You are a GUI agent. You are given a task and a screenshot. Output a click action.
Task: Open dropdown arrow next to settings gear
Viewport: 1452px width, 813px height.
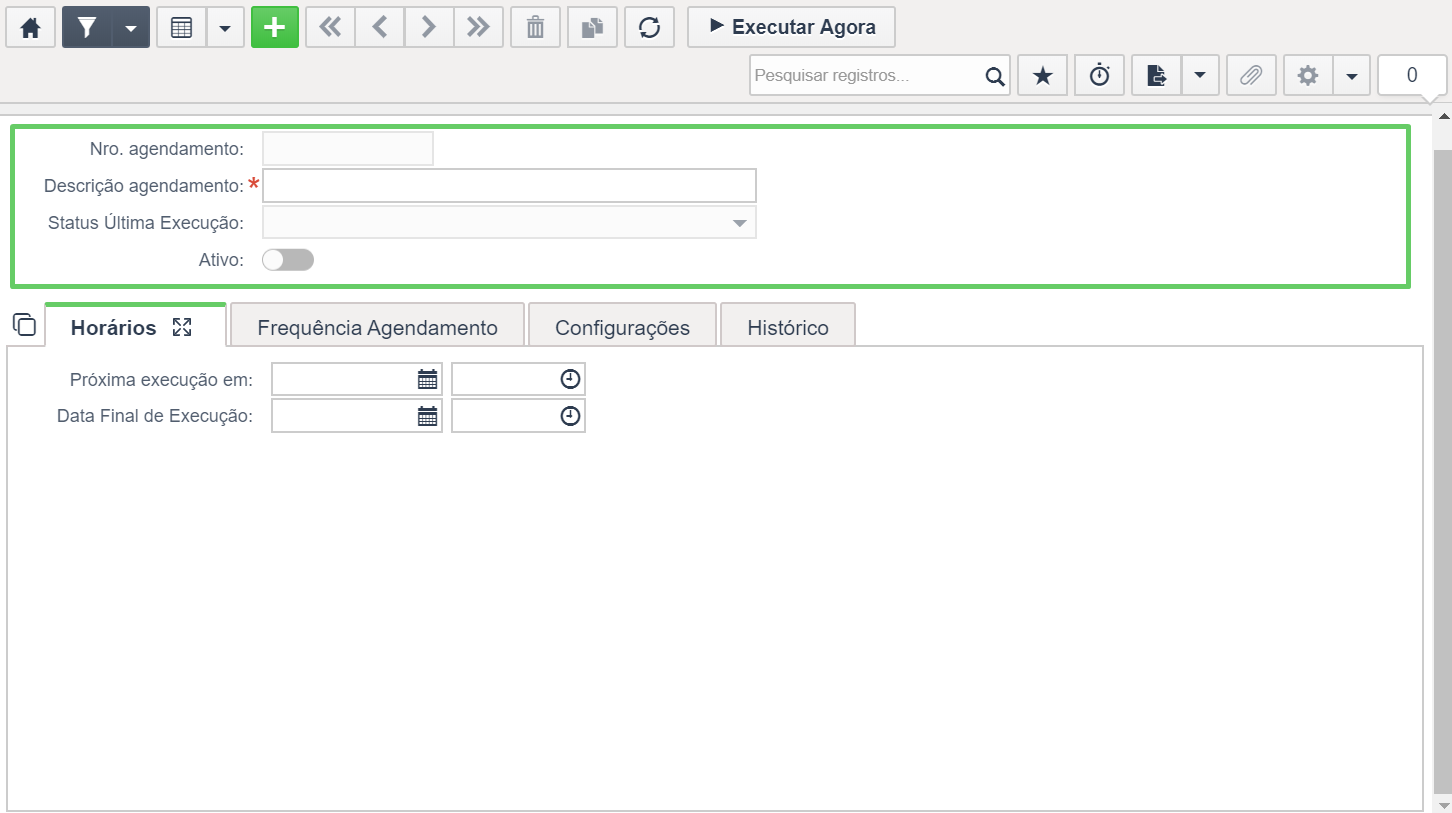coord(1351,76)
